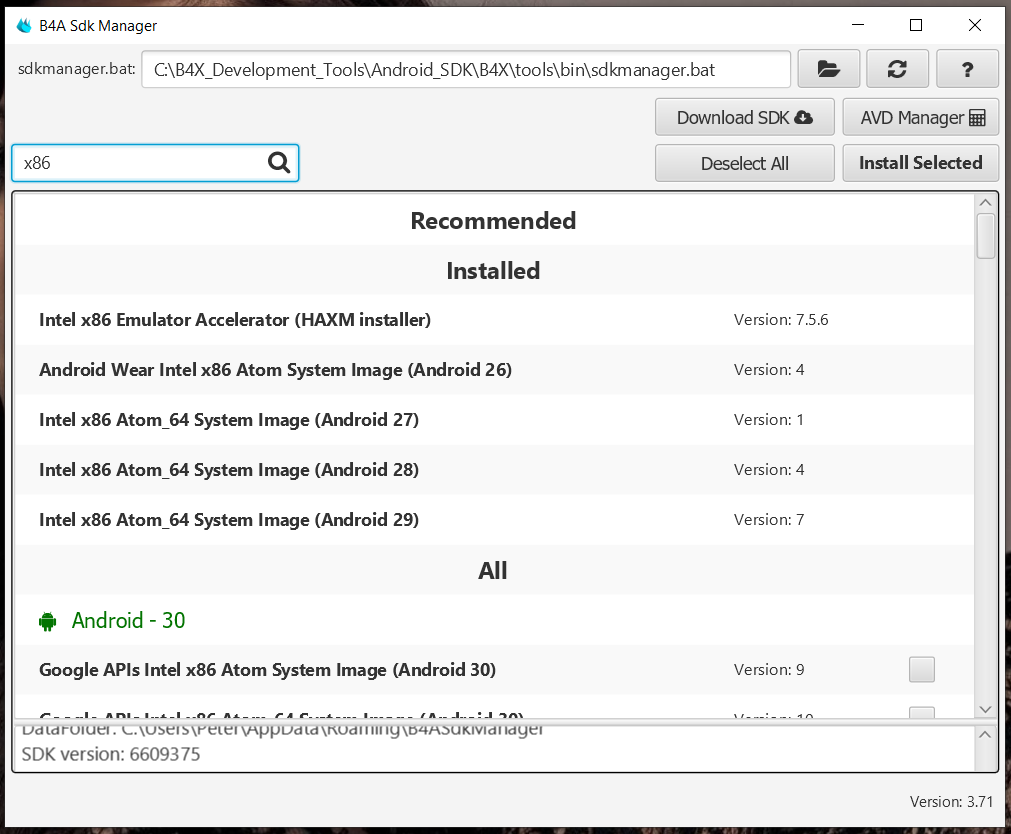Click Deselect All

coord(745,163)
